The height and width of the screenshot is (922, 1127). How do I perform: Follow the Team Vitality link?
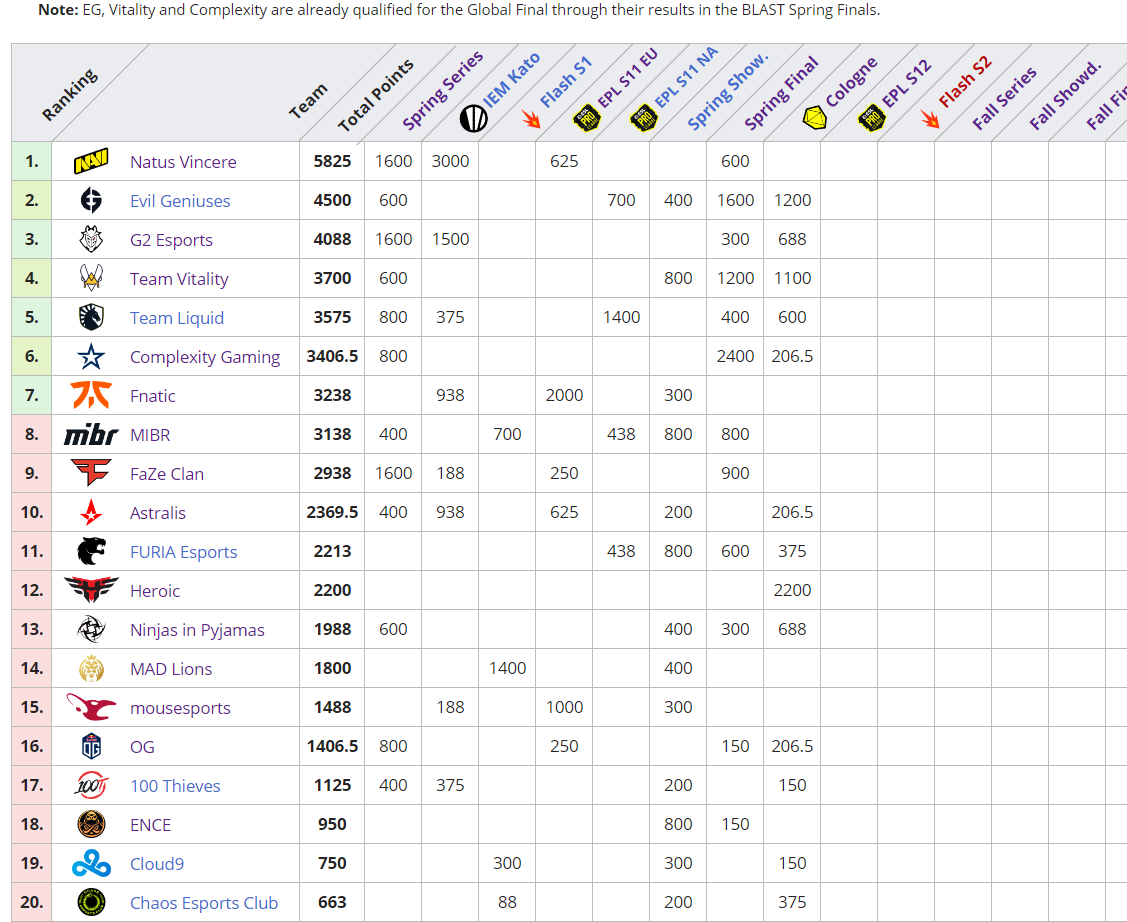179,279
